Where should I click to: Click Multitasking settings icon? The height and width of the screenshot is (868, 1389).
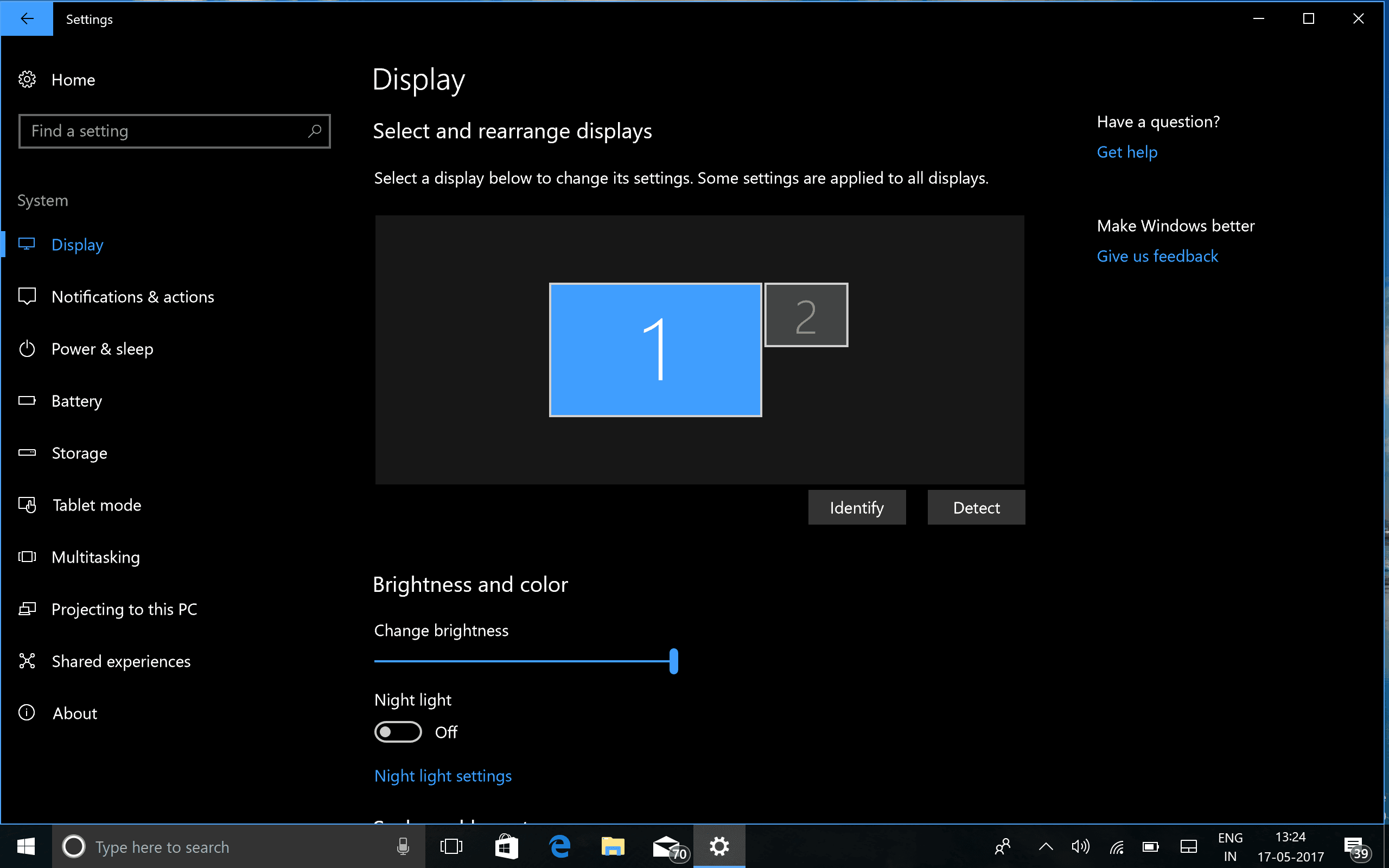click(27, 557)
